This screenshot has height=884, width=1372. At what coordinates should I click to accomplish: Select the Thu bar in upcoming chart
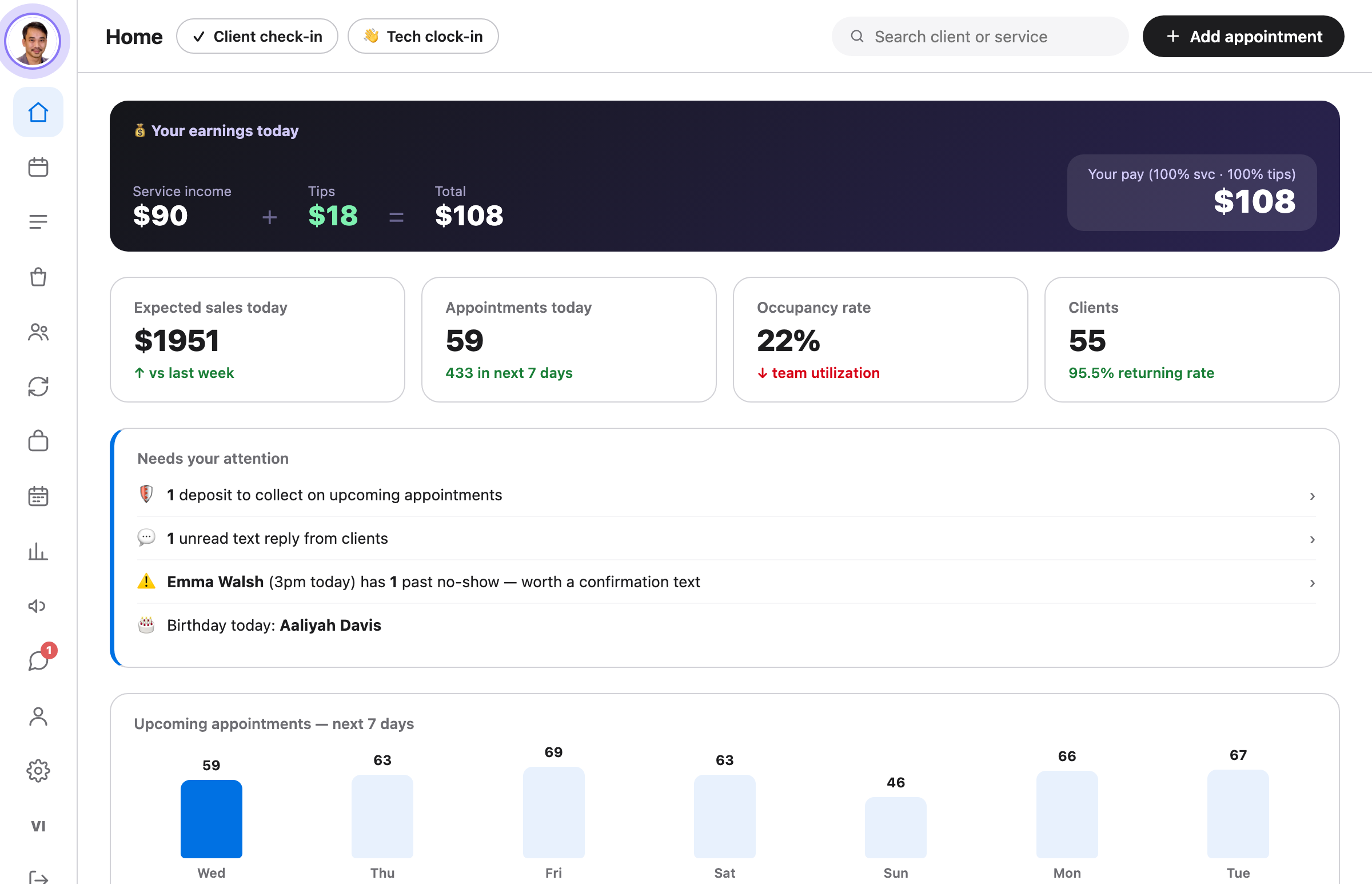(x=382, y=817)
